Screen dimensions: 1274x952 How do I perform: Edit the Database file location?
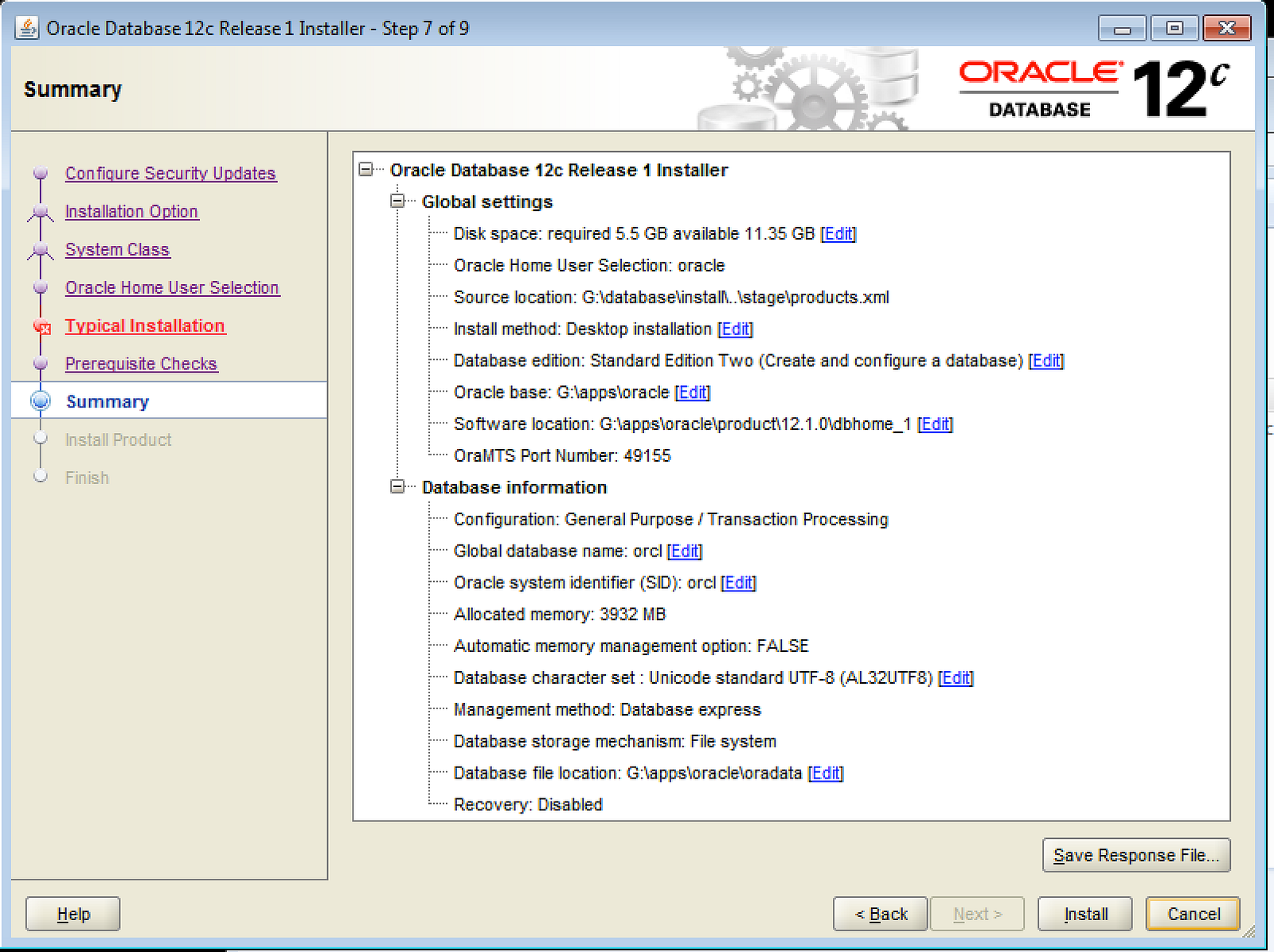(826, 774)
